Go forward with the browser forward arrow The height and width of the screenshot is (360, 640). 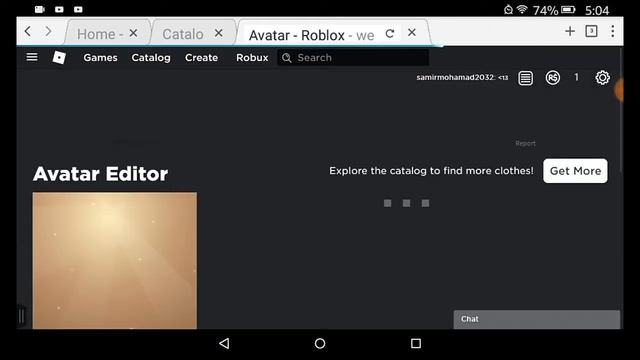coord(48,31)
